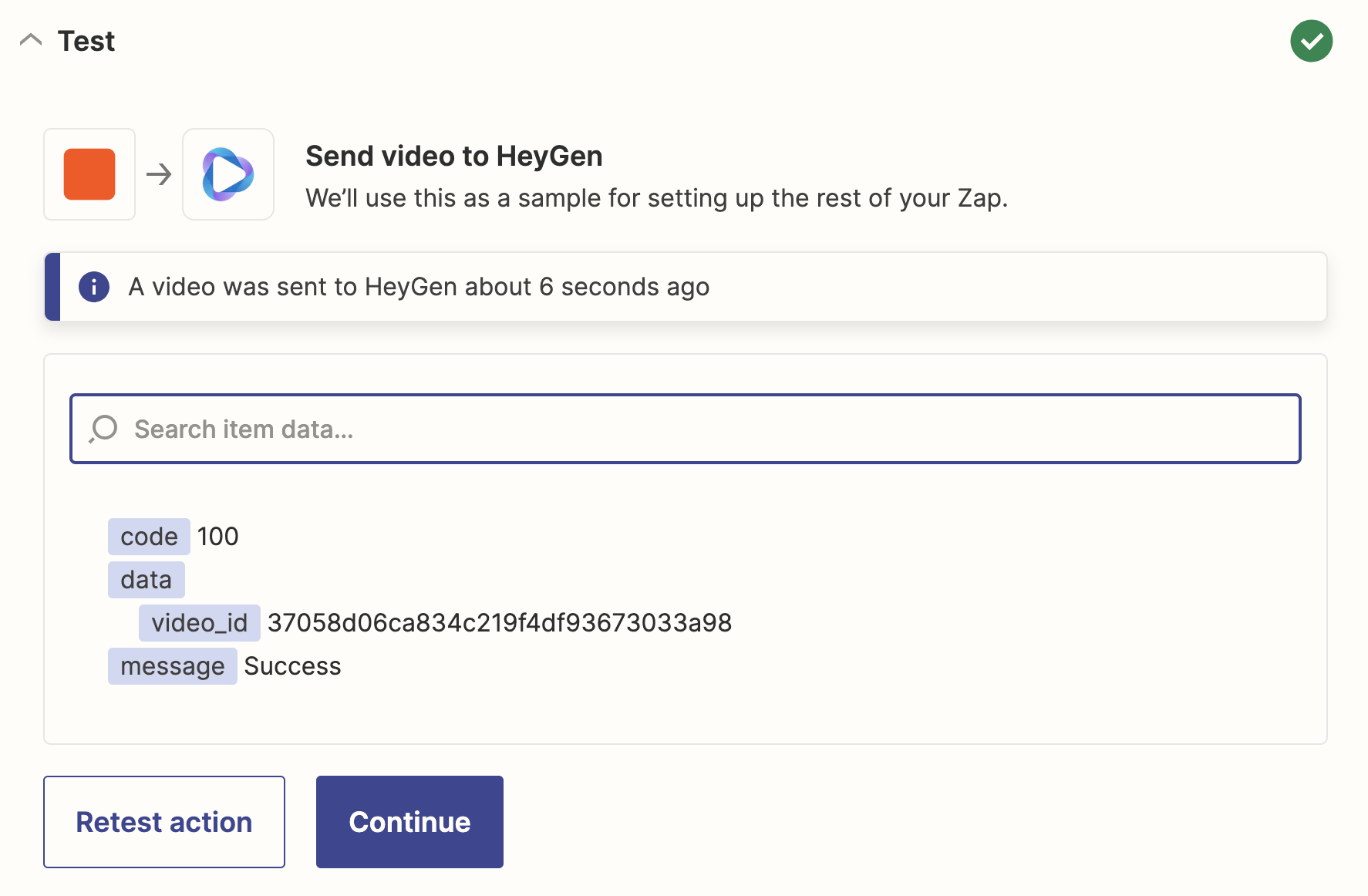This screenshot has width=1368, height=896.
Task: Click the Continue button
Action: [x=409, y=822]
